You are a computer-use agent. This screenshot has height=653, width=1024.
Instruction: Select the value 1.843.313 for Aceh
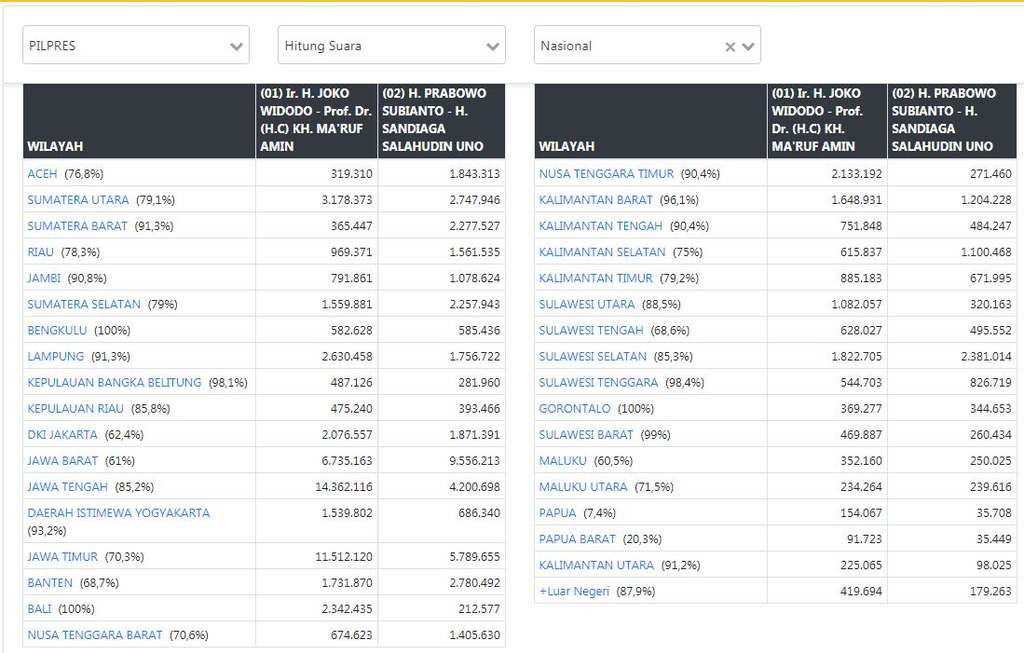[475, 174]
